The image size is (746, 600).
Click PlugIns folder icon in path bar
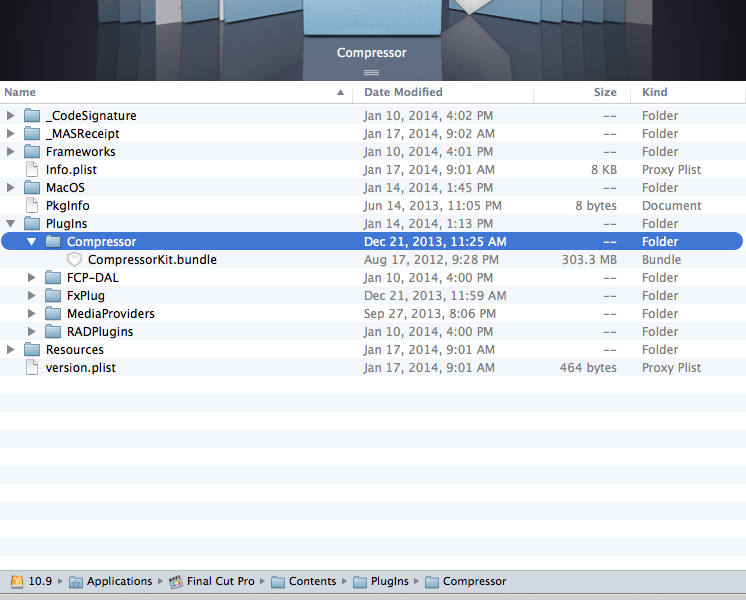[360, 582]
